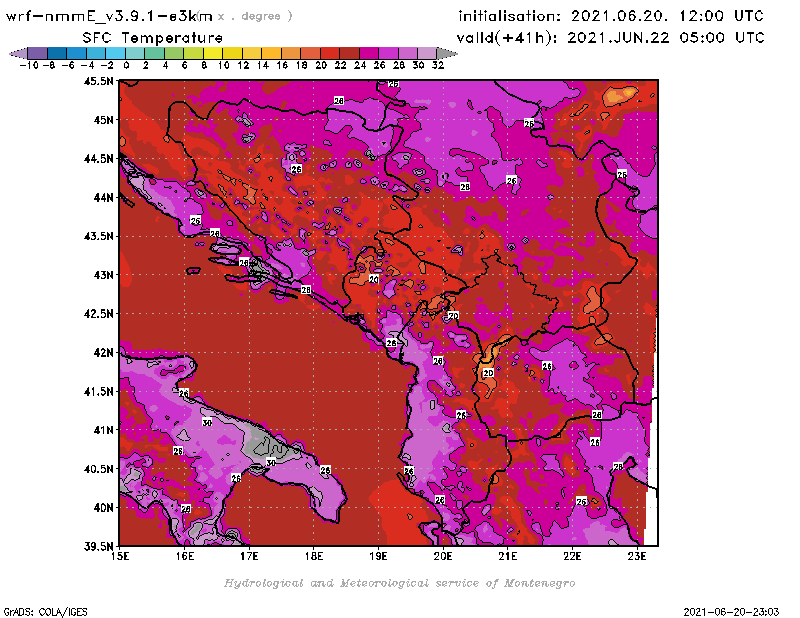Click the 41N latitude label

(x=104, y=430)
